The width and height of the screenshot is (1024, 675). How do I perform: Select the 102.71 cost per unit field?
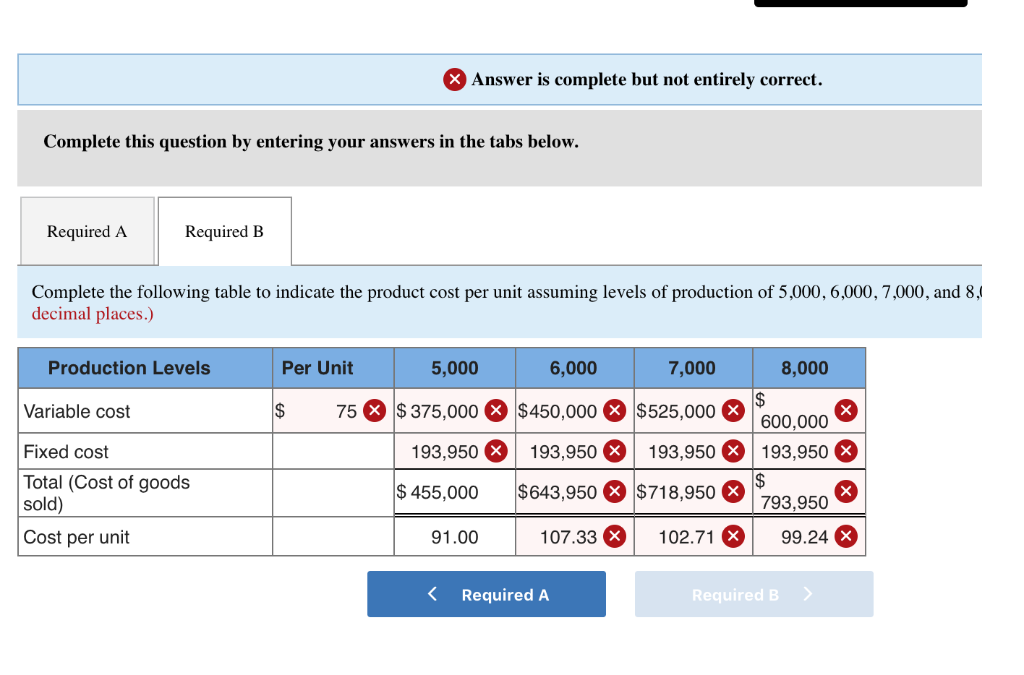(693, 537)
